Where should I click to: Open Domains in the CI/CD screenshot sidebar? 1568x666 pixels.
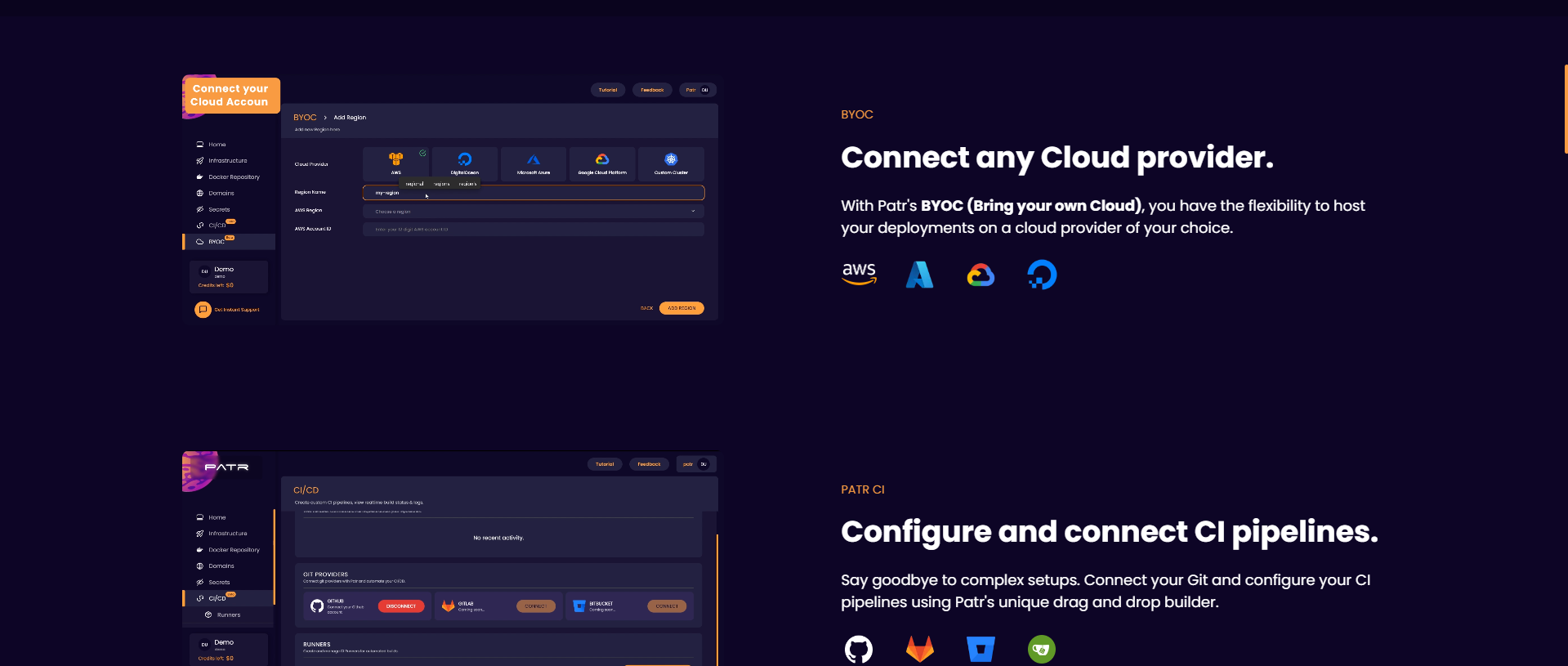click(215, 566)
